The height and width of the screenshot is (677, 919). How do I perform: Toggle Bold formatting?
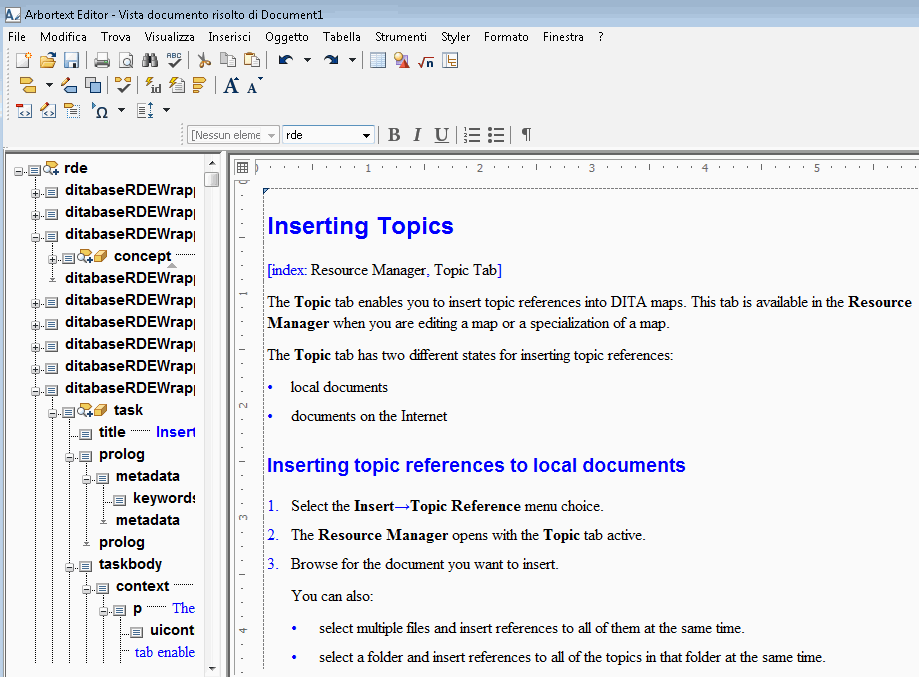[394, 135]
